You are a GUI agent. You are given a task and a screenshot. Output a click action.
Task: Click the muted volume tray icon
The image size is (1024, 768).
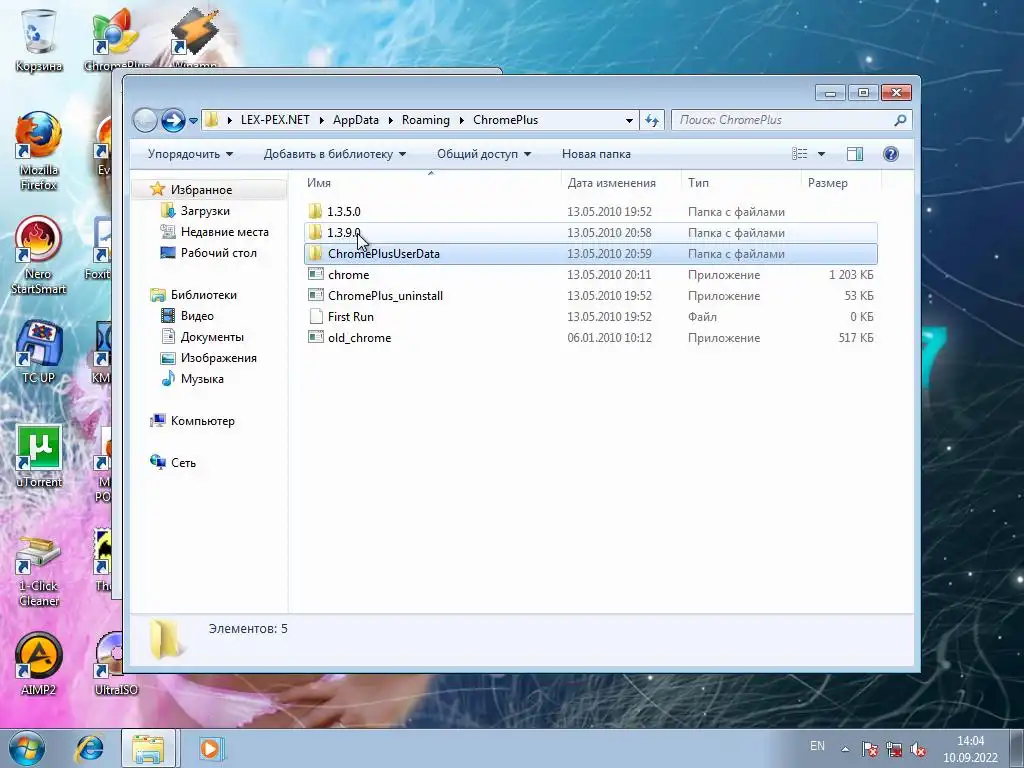click(918, 749)
